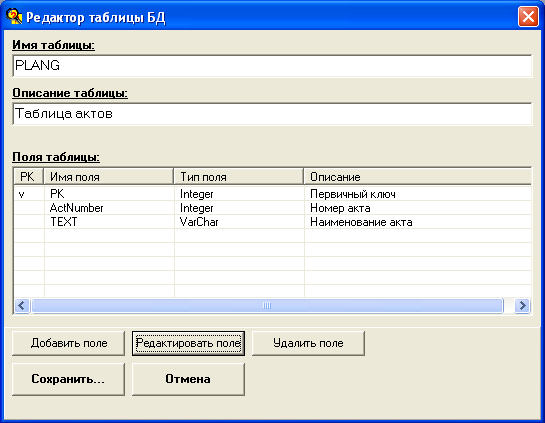
Task: Click the table name field containing PLANG
Action: coord(272,65)
